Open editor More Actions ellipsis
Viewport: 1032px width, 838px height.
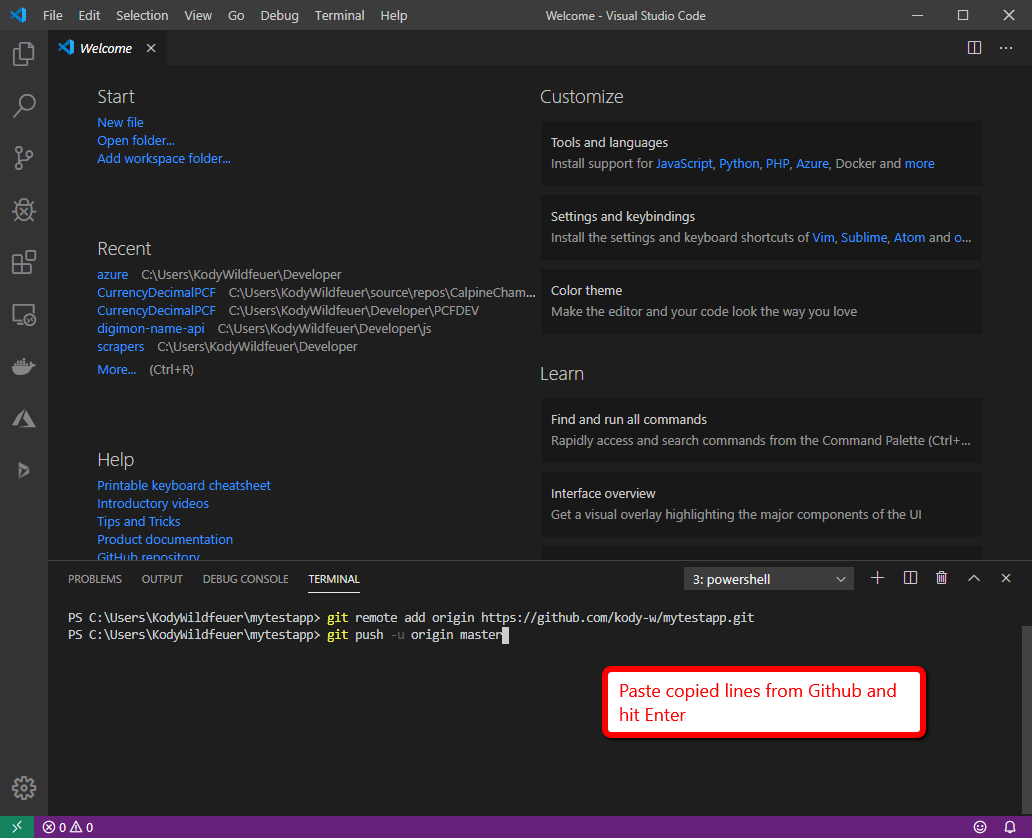point(1006,48)
